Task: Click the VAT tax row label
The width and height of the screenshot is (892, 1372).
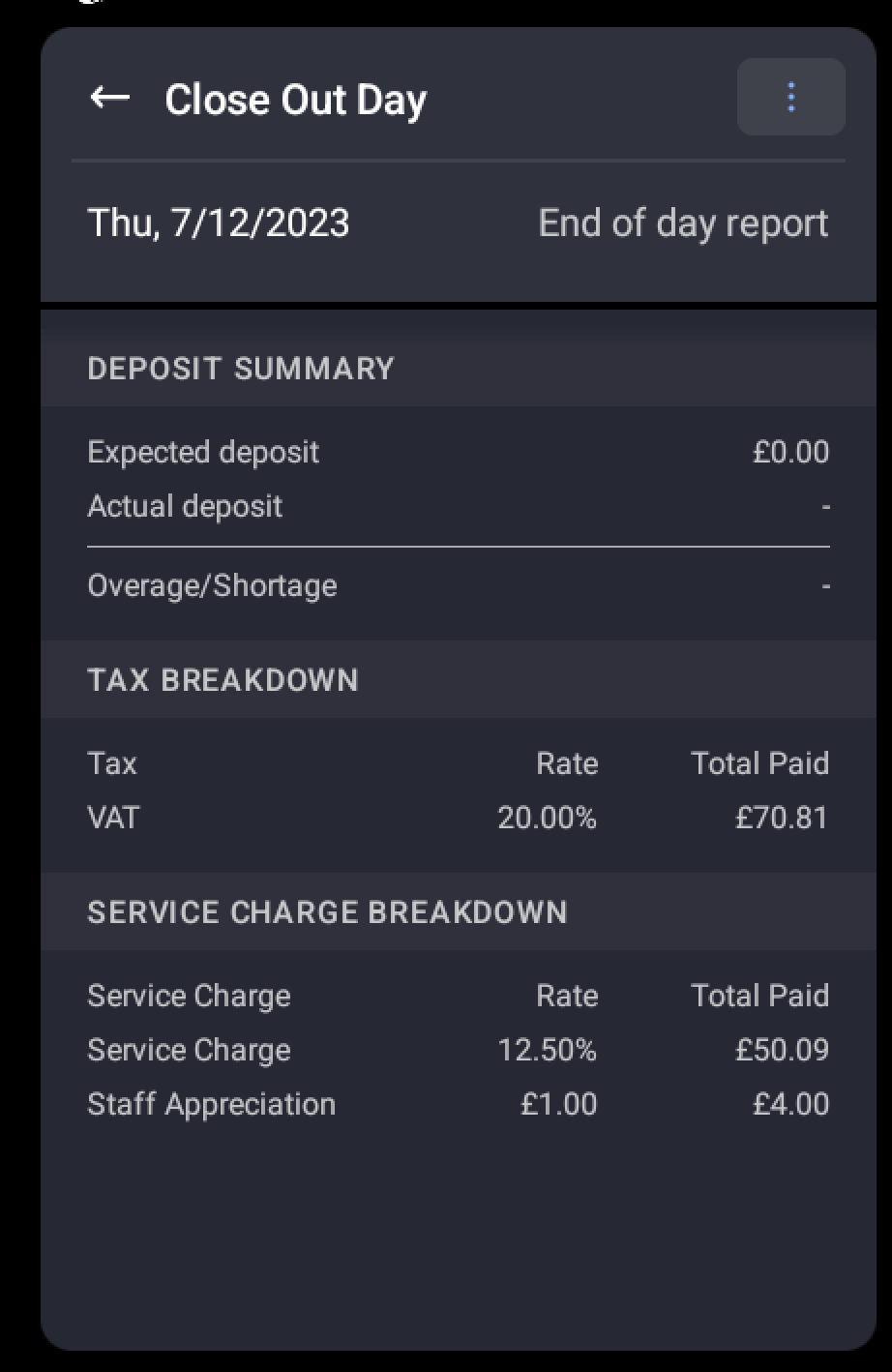Action: coord(113,818)
